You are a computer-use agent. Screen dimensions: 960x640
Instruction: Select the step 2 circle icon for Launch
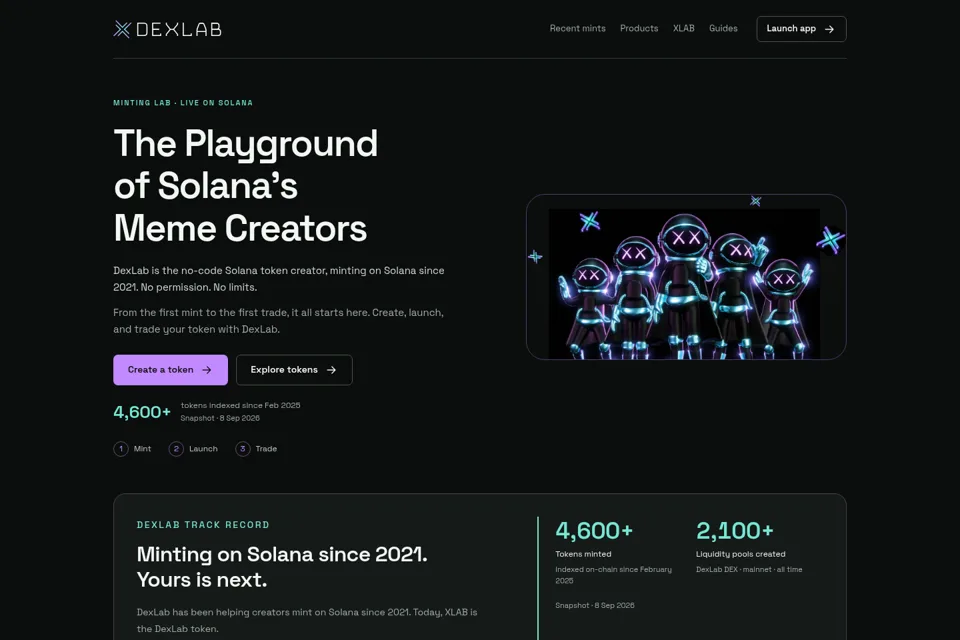pyautogui.click(x=176, y=449)
